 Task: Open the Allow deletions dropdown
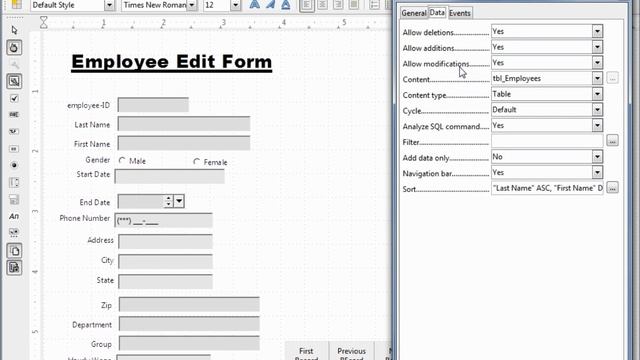[597, 31]
